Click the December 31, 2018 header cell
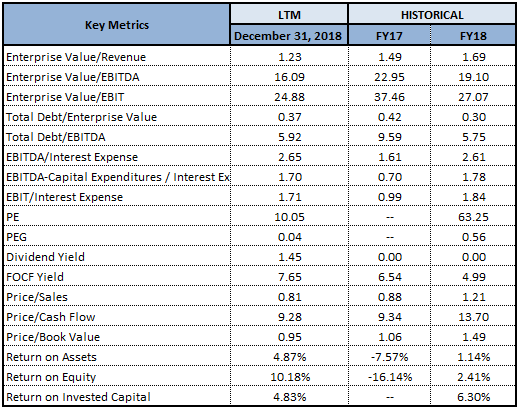The height and width of the screenshot is (409, 519). coord(289,35)
